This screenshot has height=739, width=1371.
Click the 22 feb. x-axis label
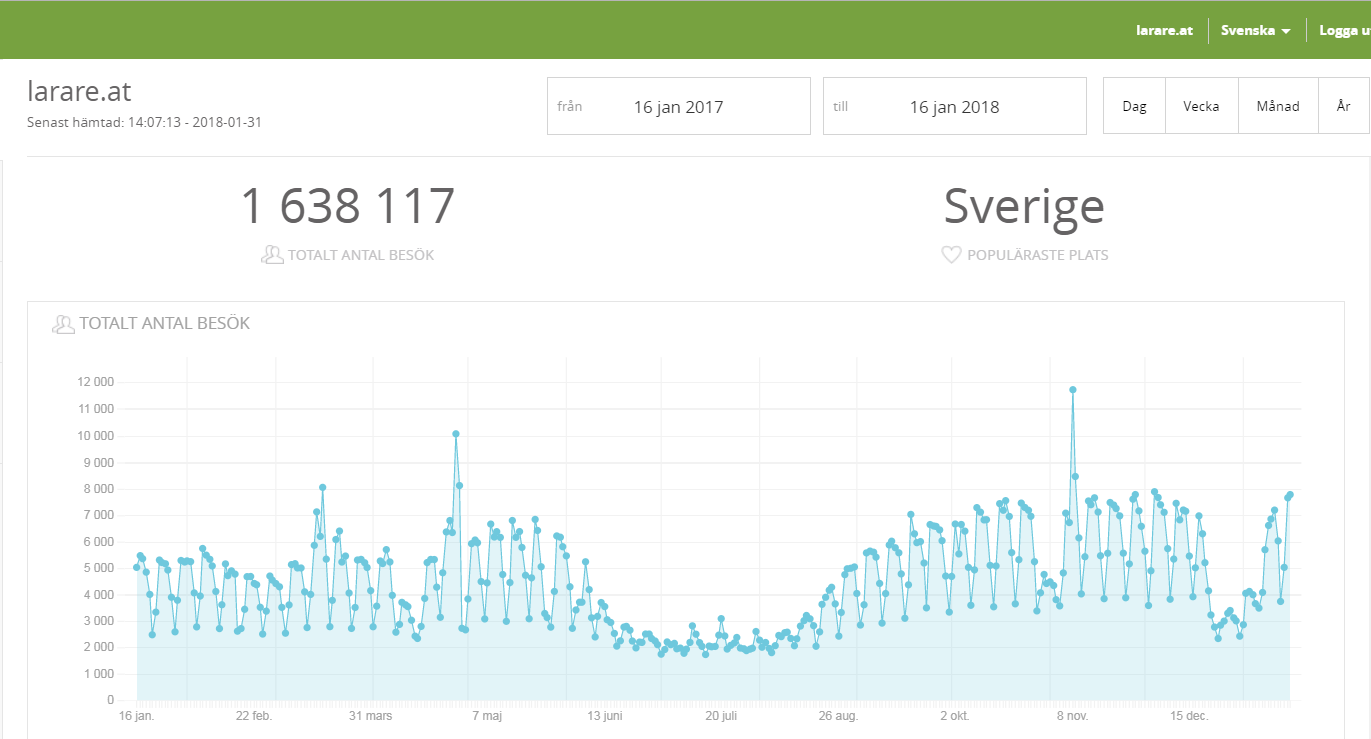tap(254, 716)
